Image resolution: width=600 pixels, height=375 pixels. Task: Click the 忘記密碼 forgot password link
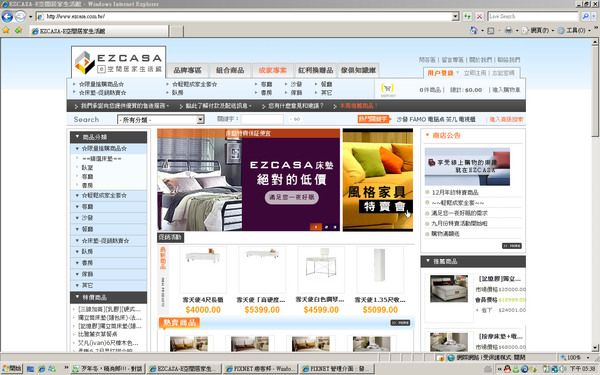(504, 73)
